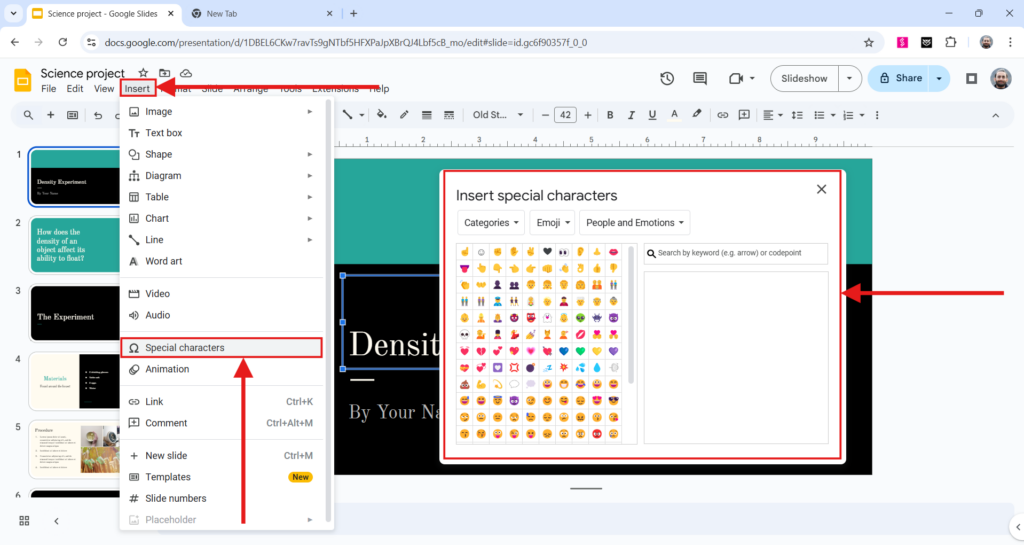Viewport: 1024px width, 545px height.
Task: Star the Science project document
Action: (x=143, y=73)
